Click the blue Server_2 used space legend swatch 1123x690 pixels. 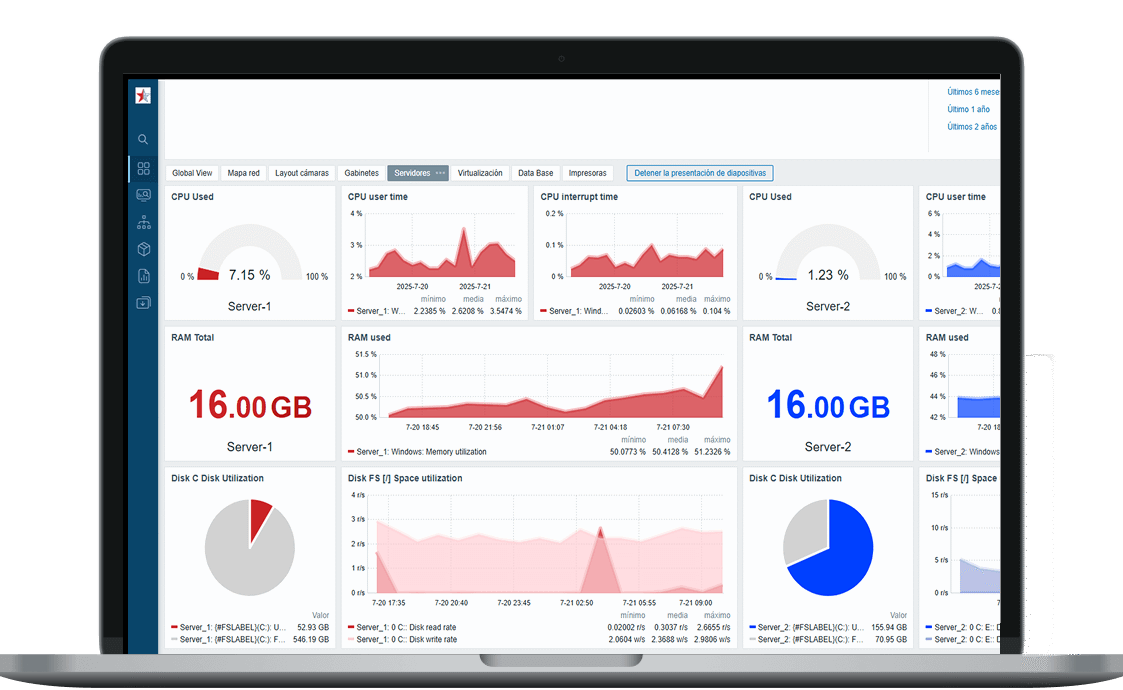[752, 627]
